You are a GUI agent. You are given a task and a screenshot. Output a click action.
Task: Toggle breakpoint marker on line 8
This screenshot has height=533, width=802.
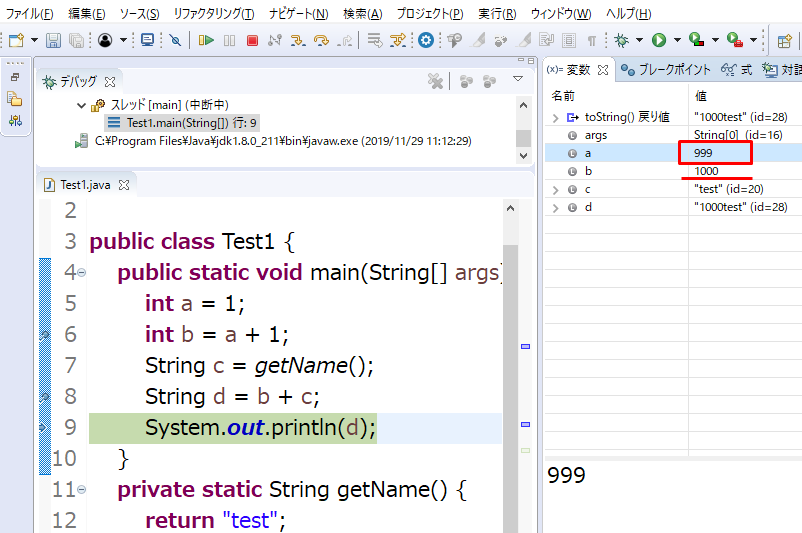[x=44, y=397]
